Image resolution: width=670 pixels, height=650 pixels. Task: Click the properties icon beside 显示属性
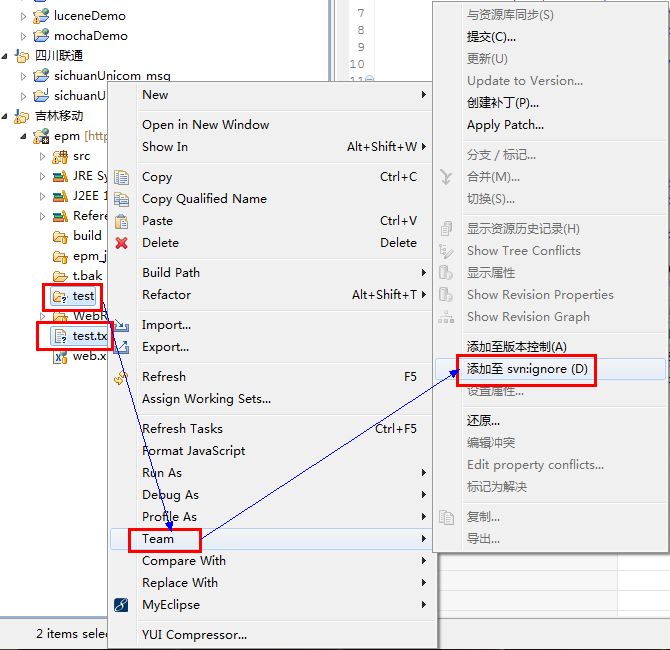446,273
